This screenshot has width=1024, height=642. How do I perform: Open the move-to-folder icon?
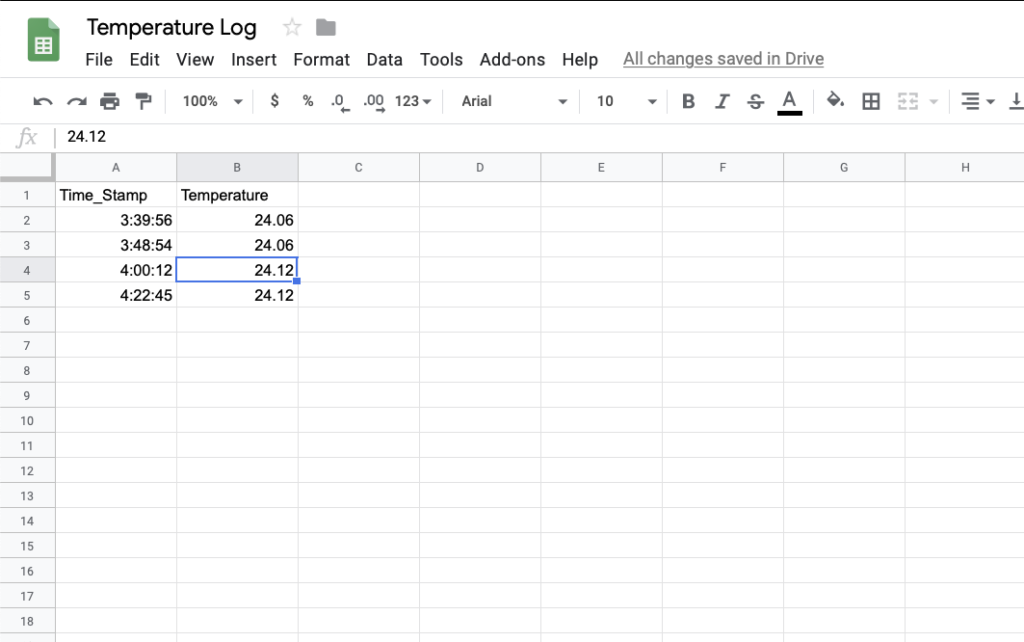tap(326, 27)
